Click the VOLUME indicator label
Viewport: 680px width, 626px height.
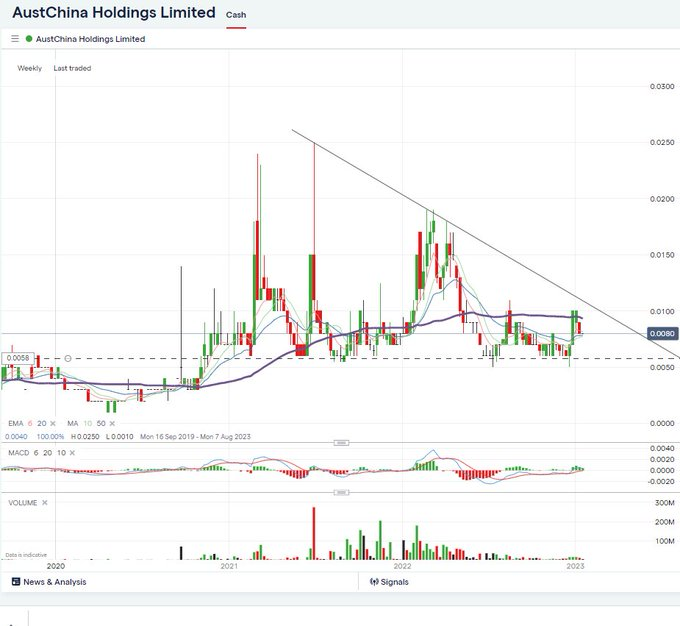pyautogui.click(x=23, y=503)
